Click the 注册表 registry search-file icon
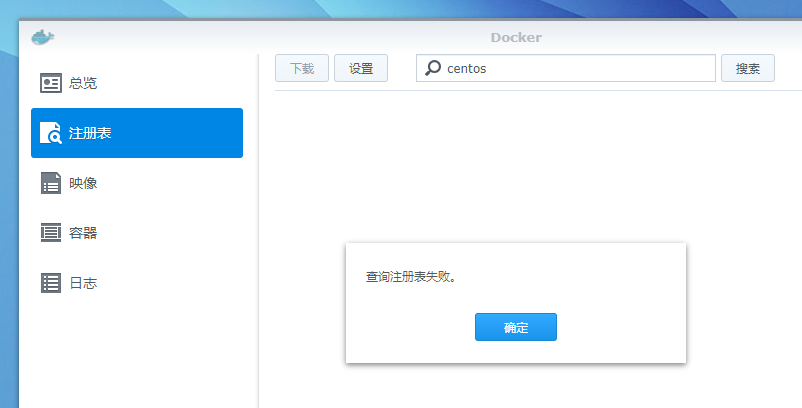 point(51,133)
